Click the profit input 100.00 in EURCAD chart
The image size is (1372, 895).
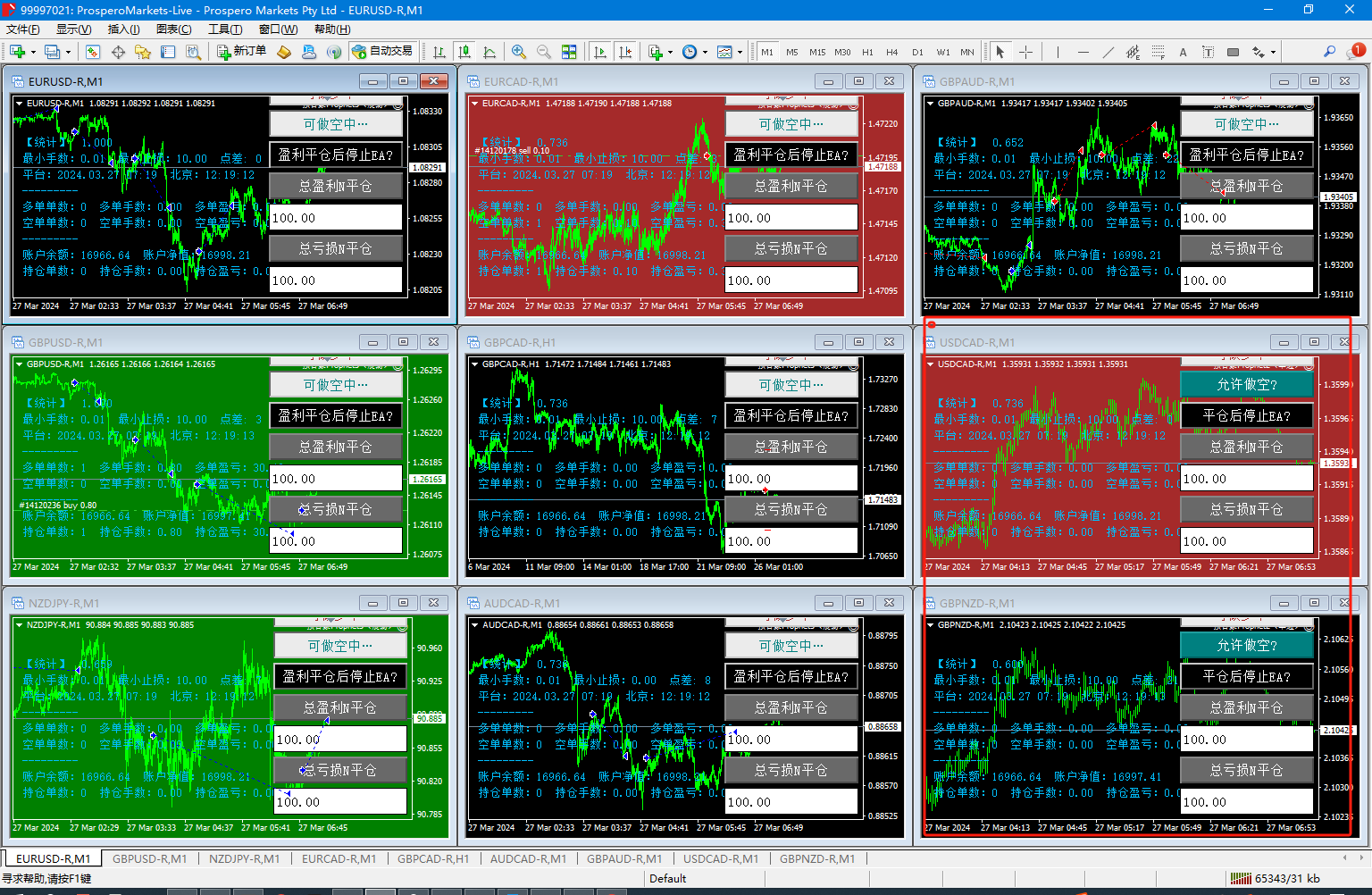point(791,217)
